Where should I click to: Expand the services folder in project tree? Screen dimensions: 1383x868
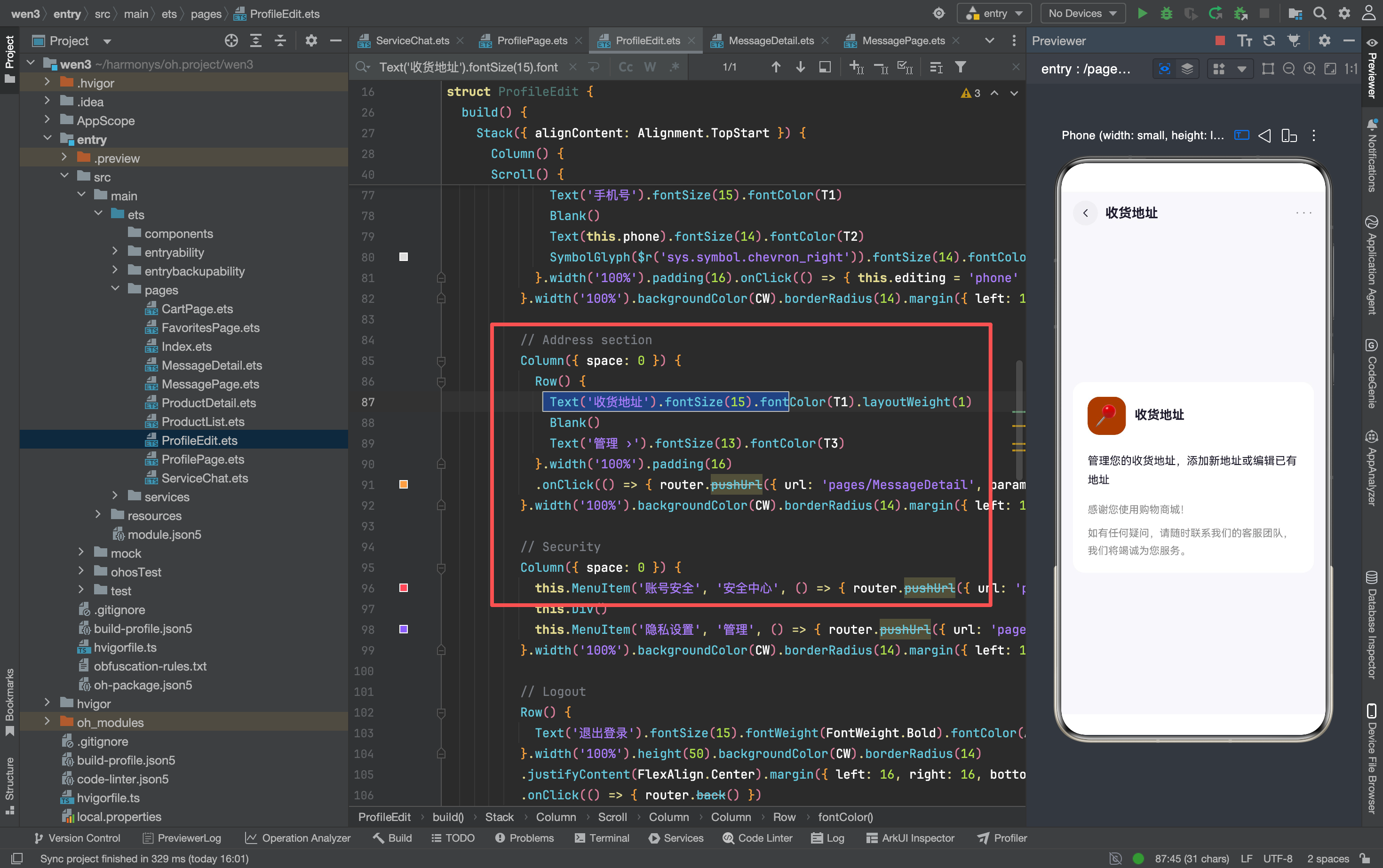click(115, 496)
